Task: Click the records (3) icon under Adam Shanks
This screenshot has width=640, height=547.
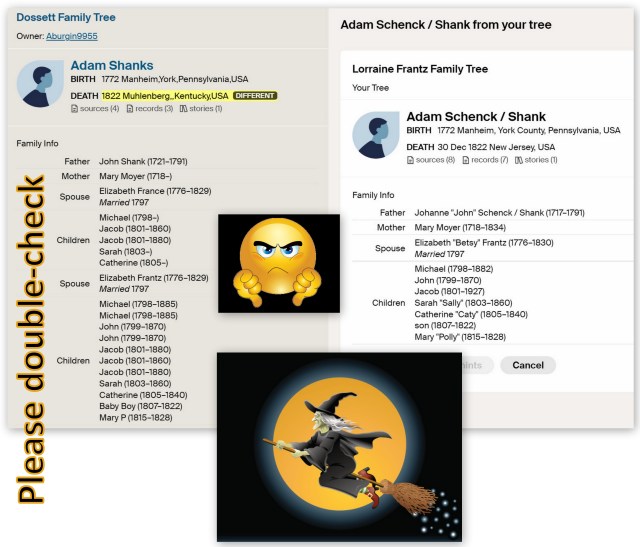Action: coord(131,108)
